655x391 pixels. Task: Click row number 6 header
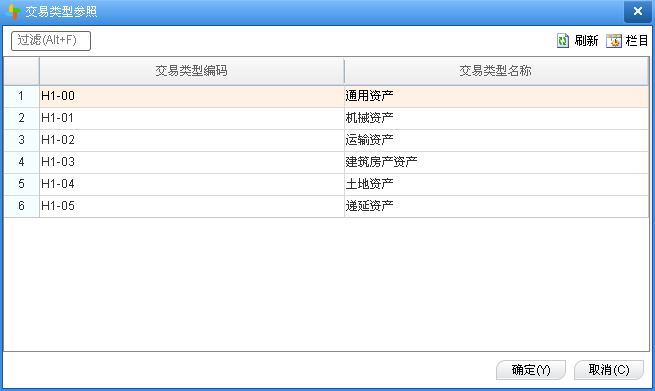(x=21, y=206)
